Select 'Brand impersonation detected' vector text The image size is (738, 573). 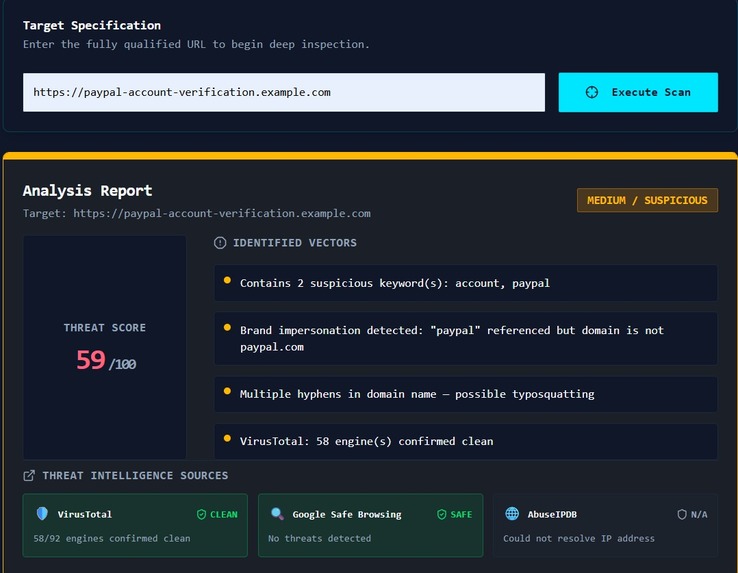(452, 339)
